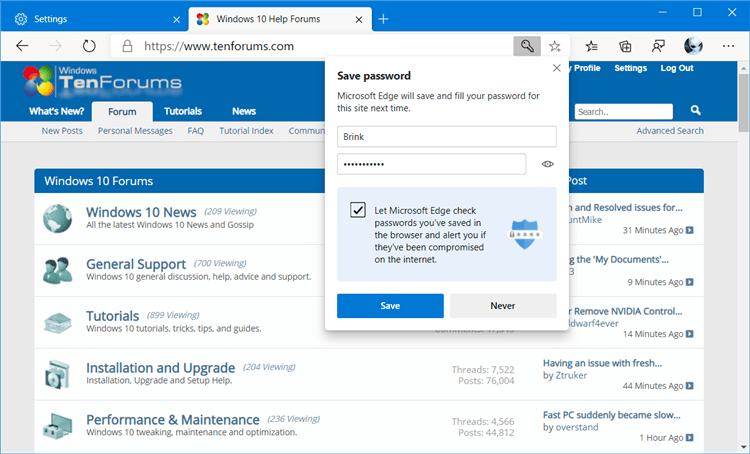The height and width of the screenshot is (454, 750).
Task: Go to last post from 9 Minutes Ago
Action: tap(690, 282)
